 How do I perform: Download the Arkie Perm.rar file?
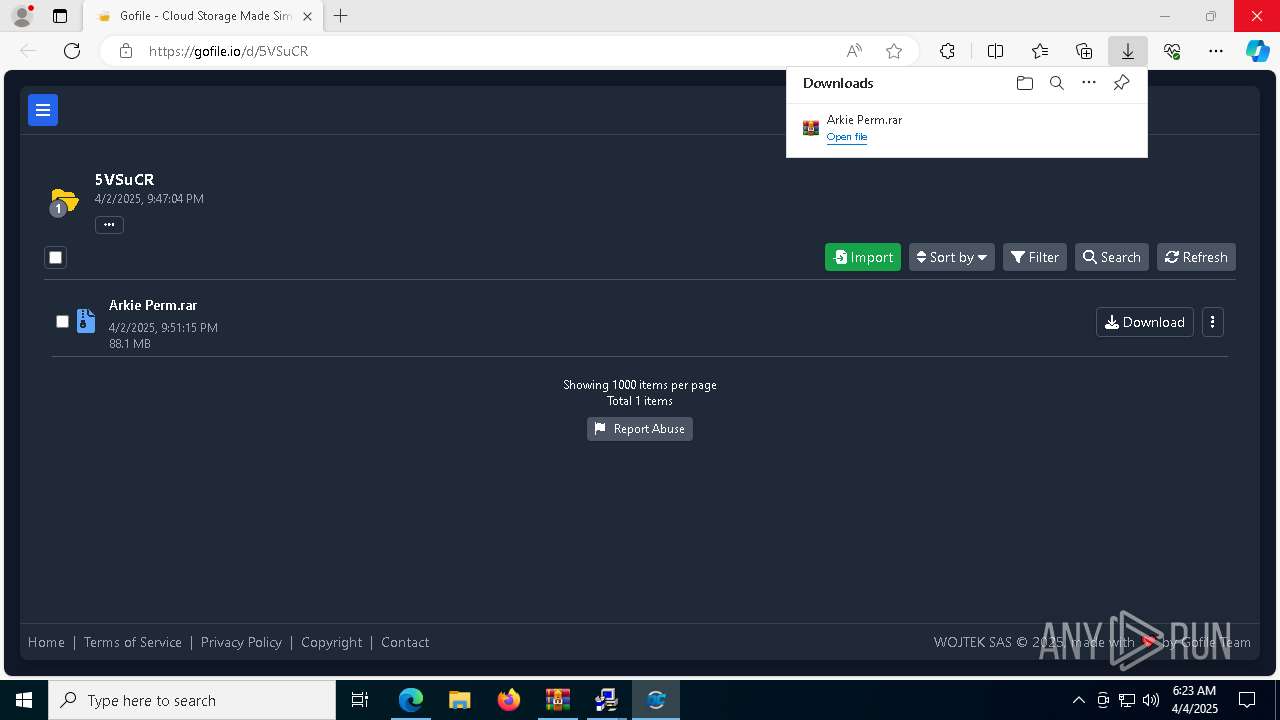click(1145, 322)
